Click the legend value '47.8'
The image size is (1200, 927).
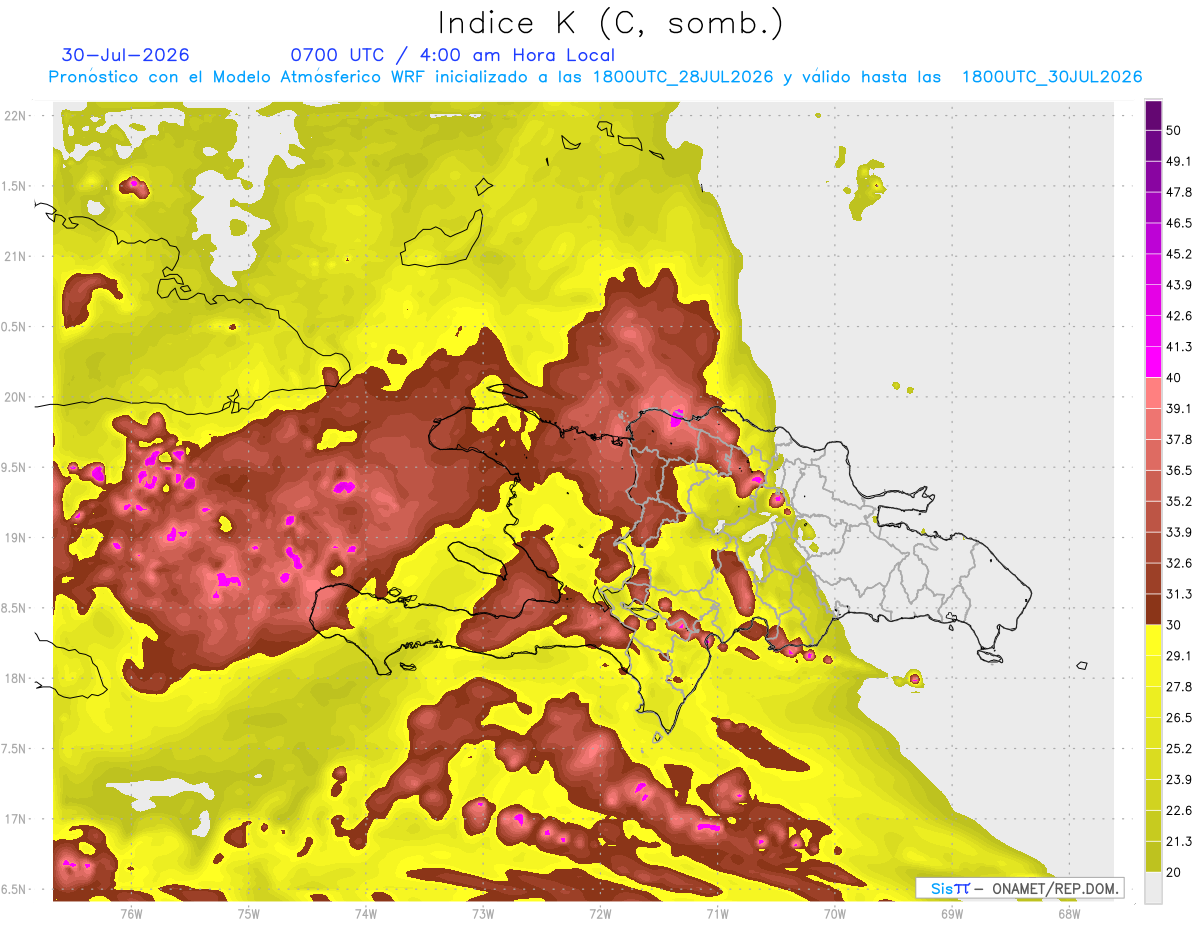click(1179, 192)
